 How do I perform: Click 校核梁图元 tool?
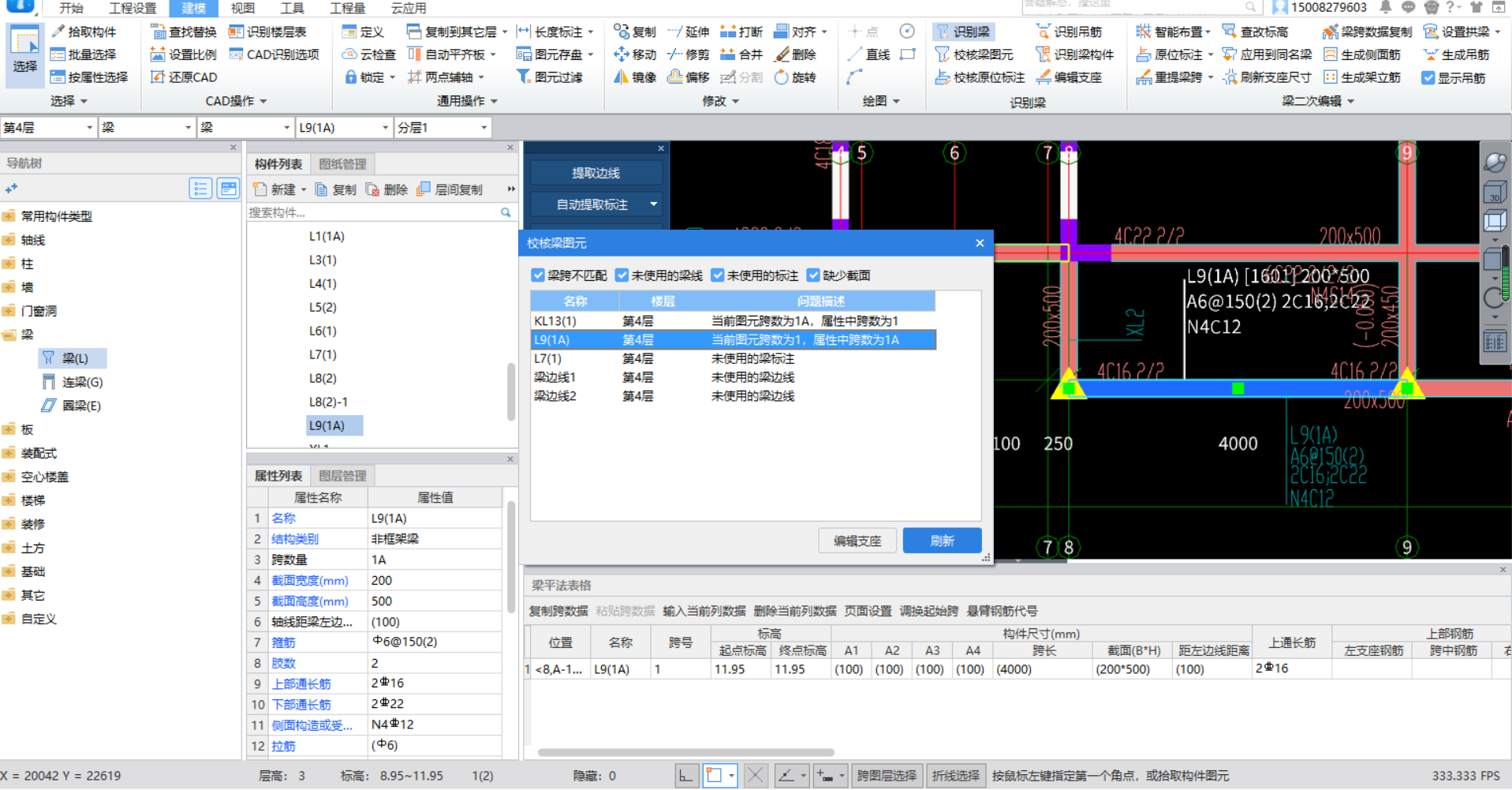pyautogui.click(x=974, y=54)
